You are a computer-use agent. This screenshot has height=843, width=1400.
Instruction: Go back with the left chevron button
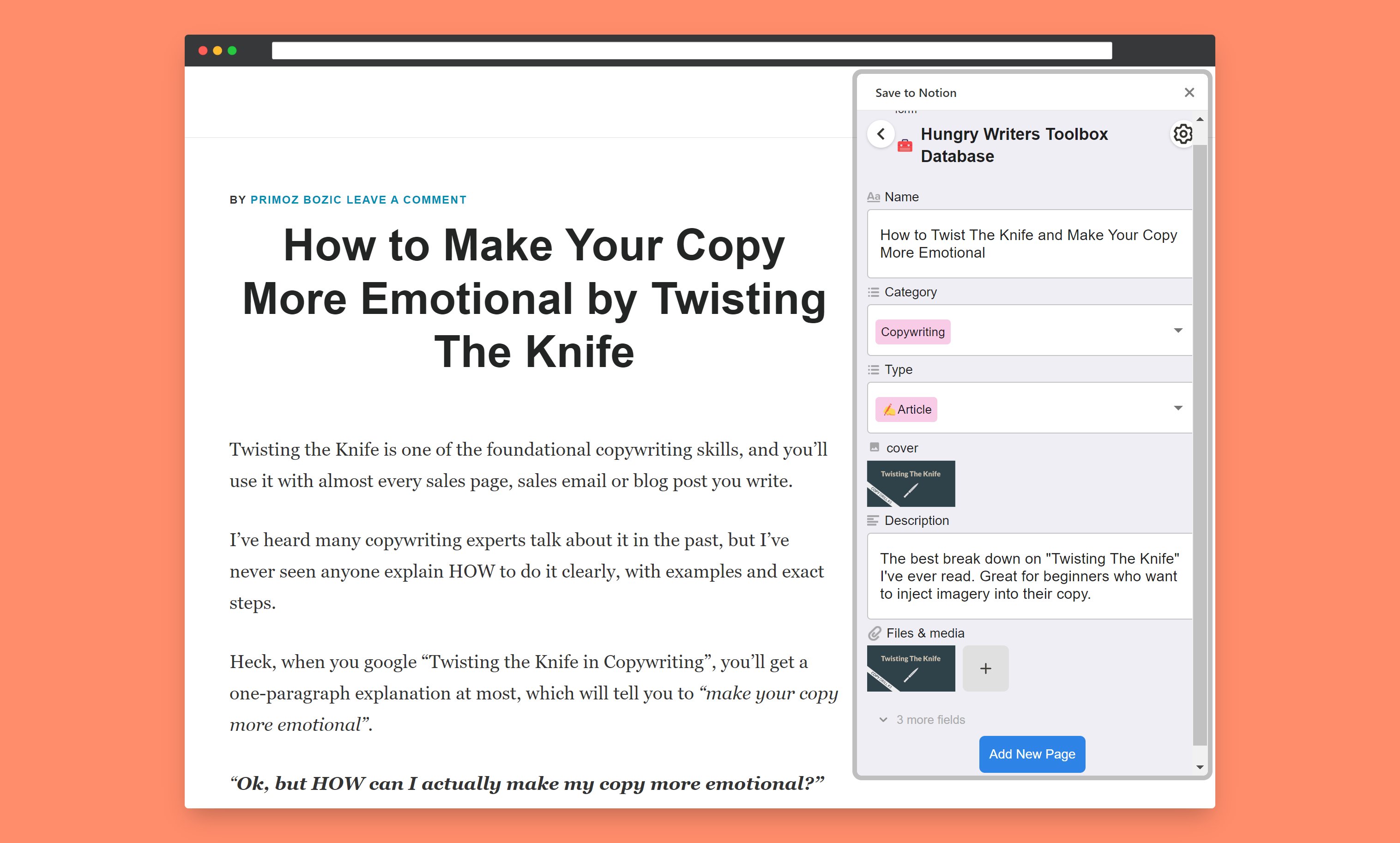click(881, 134)
